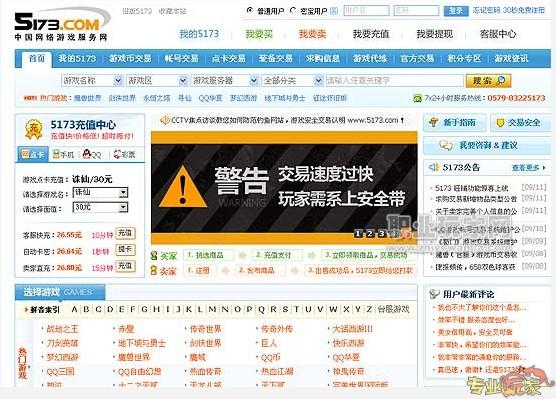The image size is (556, 399).
Task: Click the warning banner image
Action: pos(284,187)
